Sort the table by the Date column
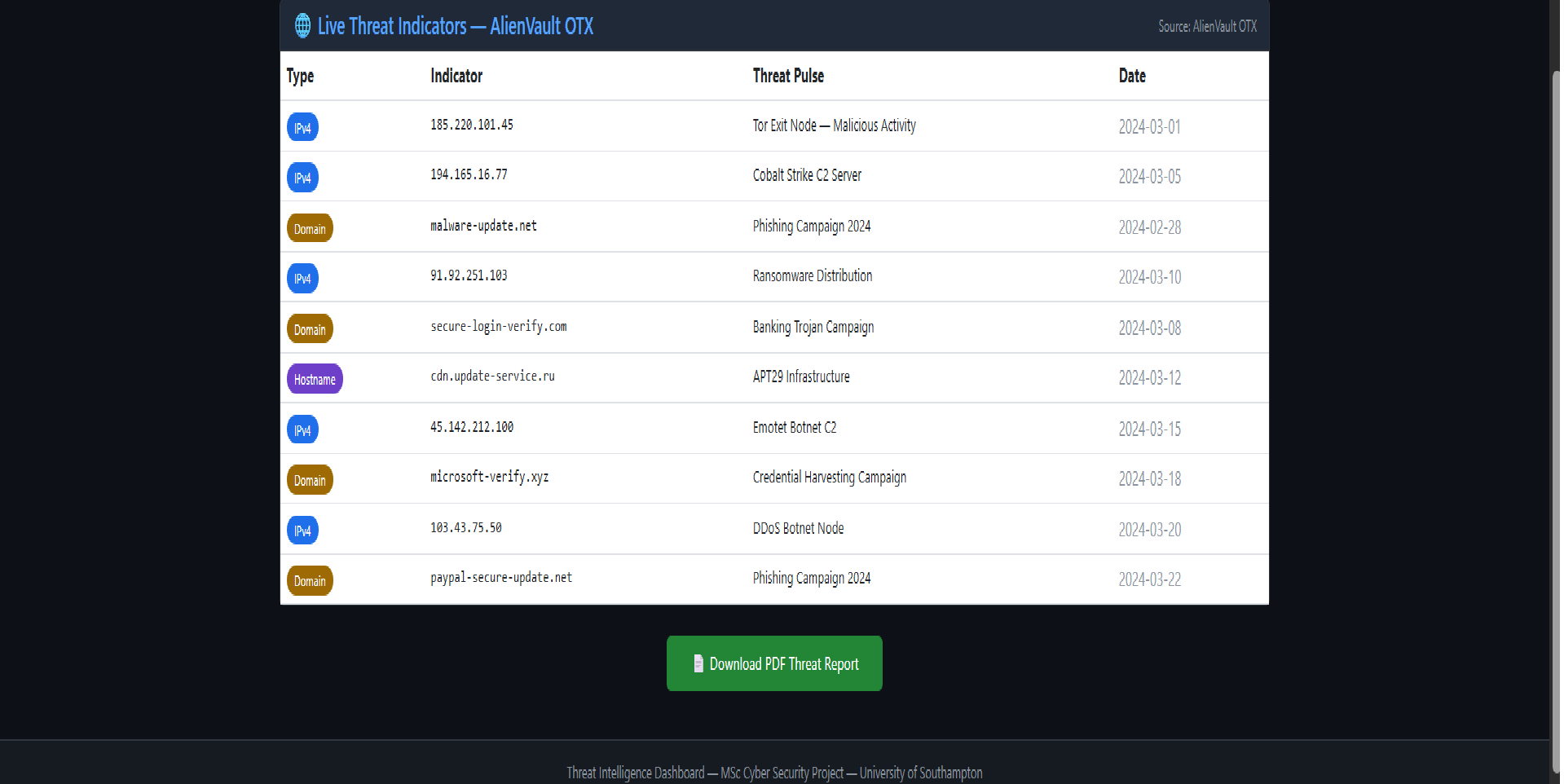This screenshot has height=784, width=1564. (1132, 76)
